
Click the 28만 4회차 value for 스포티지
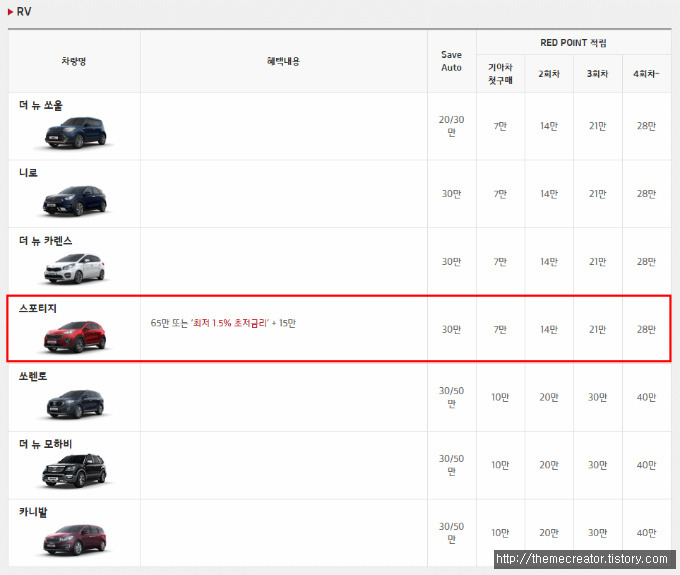646,330
